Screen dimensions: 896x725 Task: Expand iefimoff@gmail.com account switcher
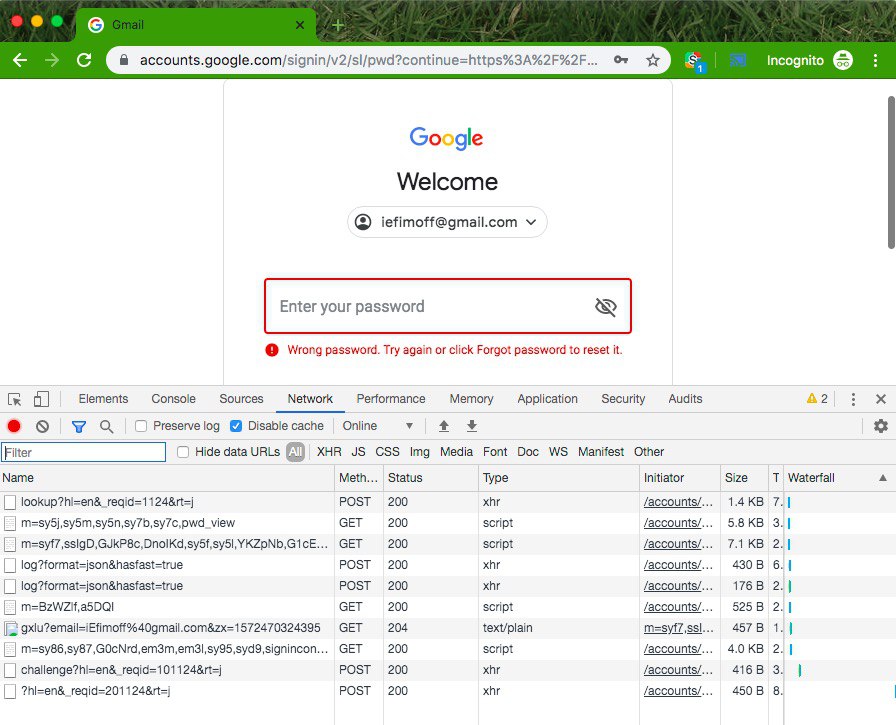(447, 222)
